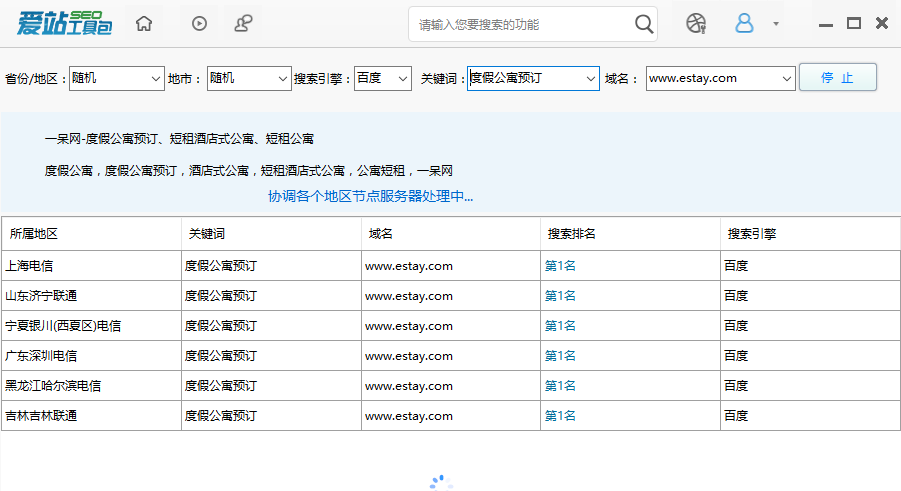Click the 第1名 rank link for 上海电信
Viewport: 901px width, 491px height.
tap(560, 266)
